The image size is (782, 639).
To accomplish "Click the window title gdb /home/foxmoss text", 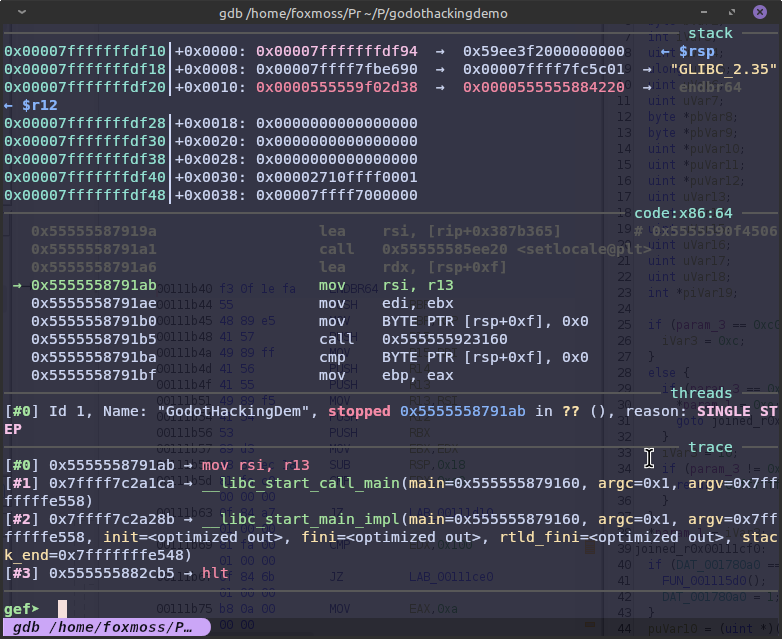I will [x=363, y=13].
